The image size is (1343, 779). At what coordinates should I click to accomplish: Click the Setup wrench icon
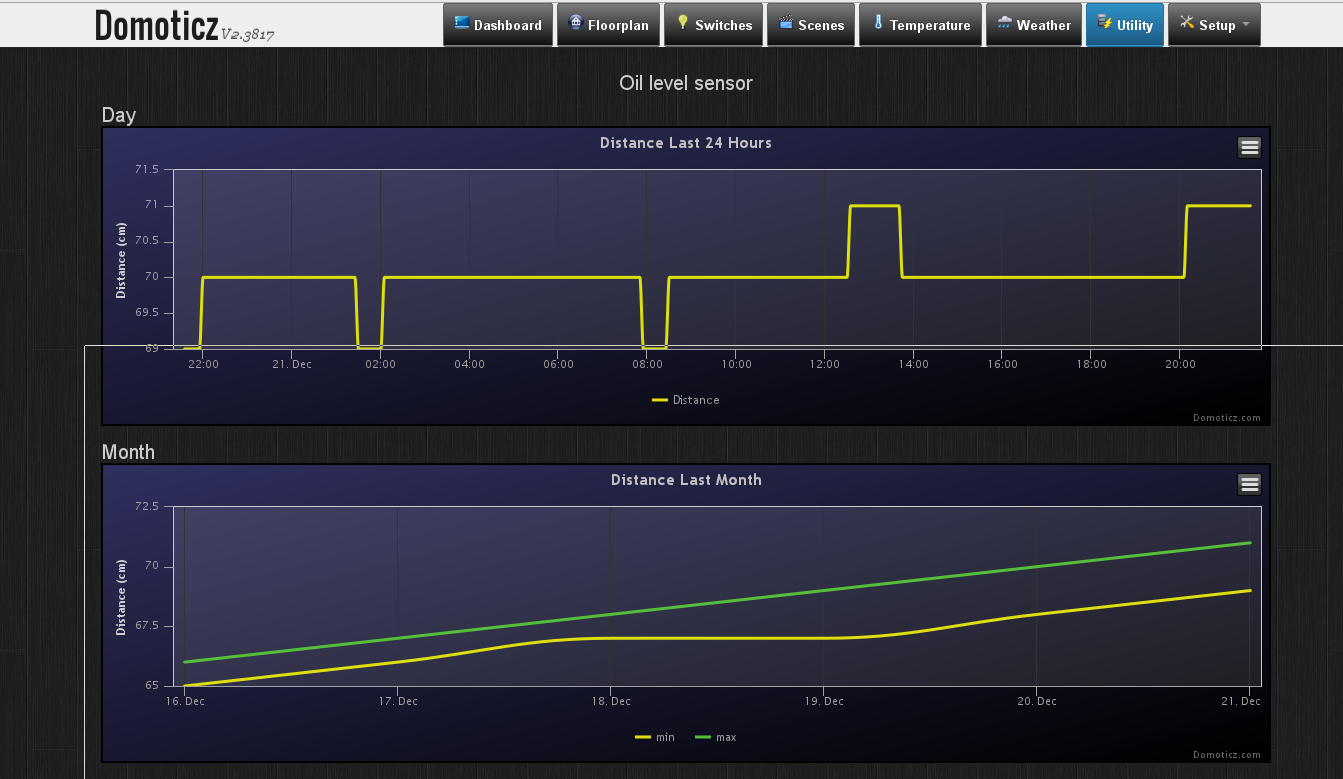pyautogui.click(x=1187, y=23)
